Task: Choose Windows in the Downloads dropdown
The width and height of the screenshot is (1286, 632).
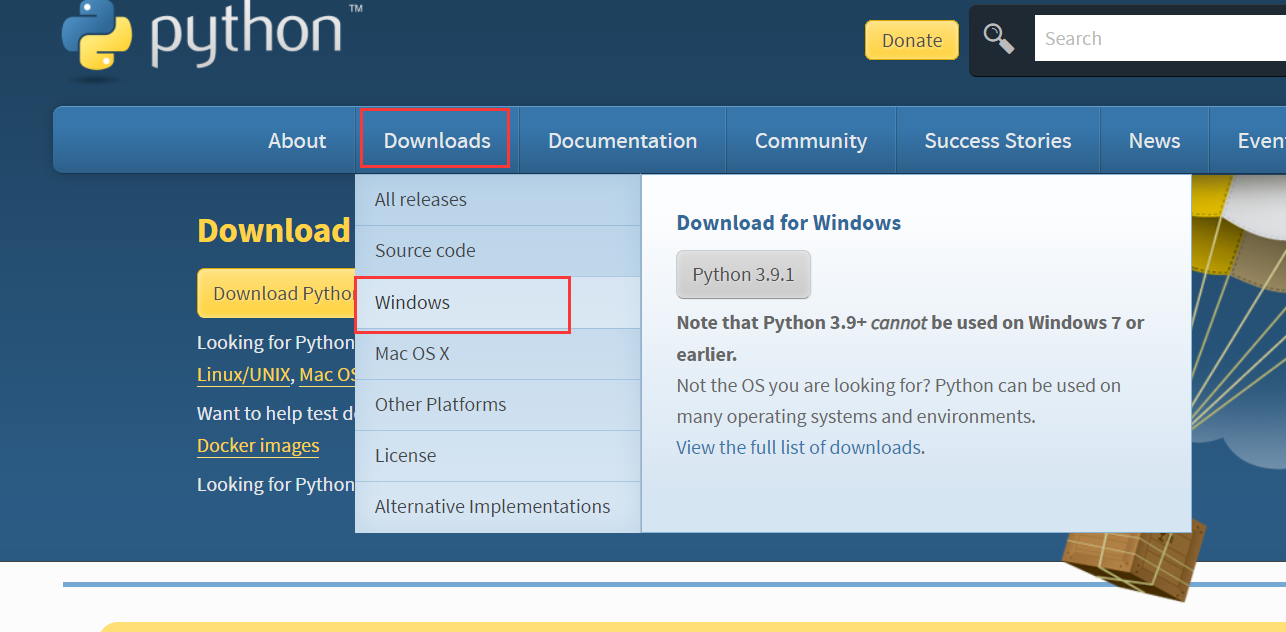Action: (x=498, y=302)
